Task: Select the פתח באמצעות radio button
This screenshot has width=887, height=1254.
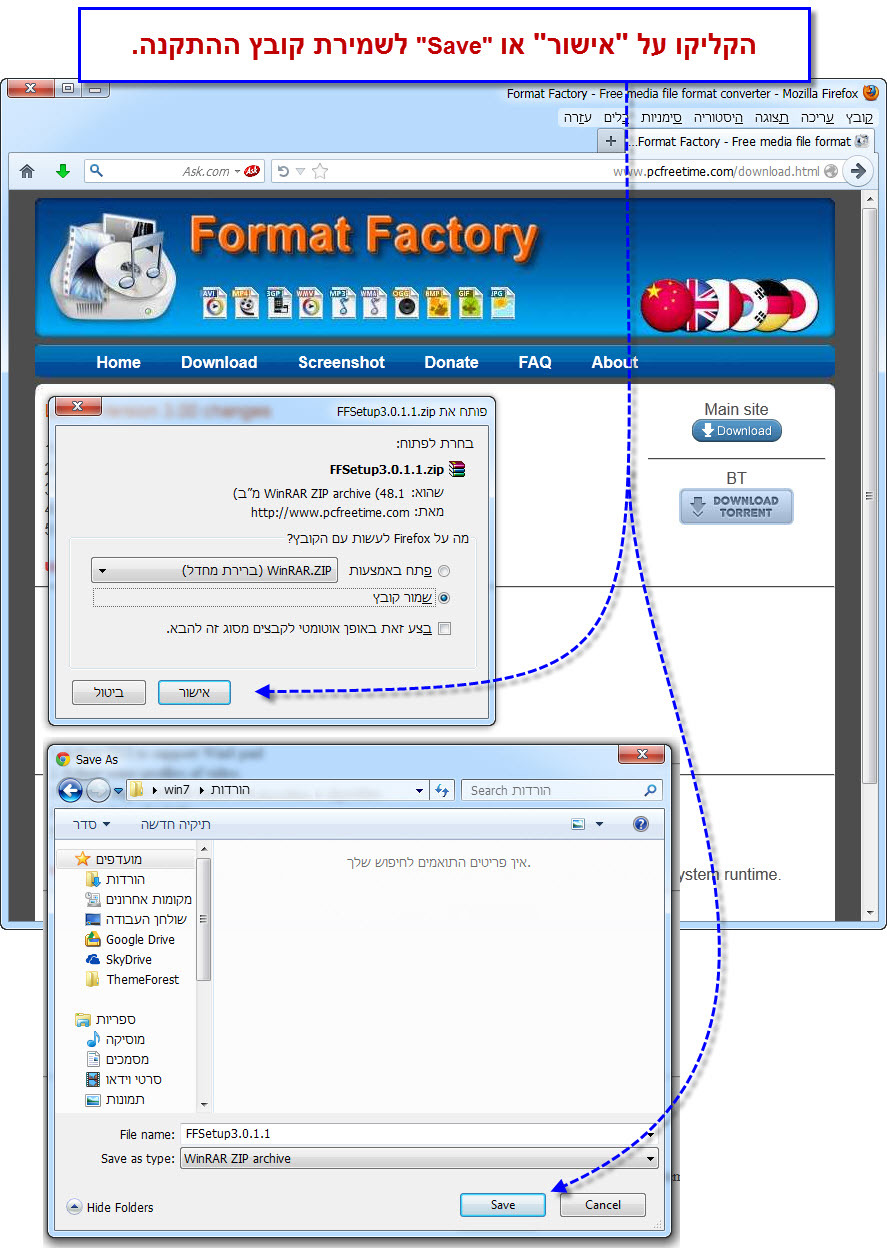Action: point(444,571)
